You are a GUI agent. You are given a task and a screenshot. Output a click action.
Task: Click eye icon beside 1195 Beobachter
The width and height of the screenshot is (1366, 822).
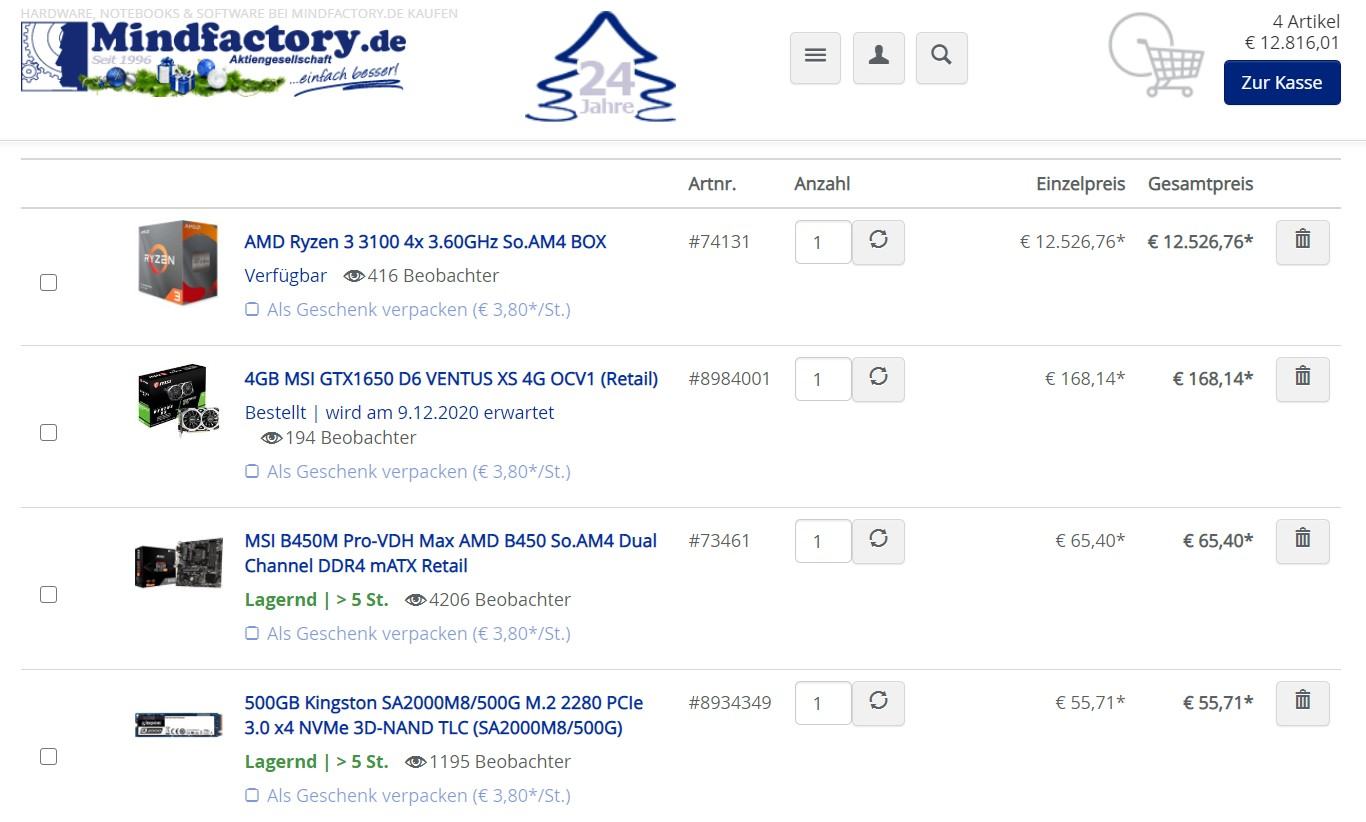[x=415, y=762]
